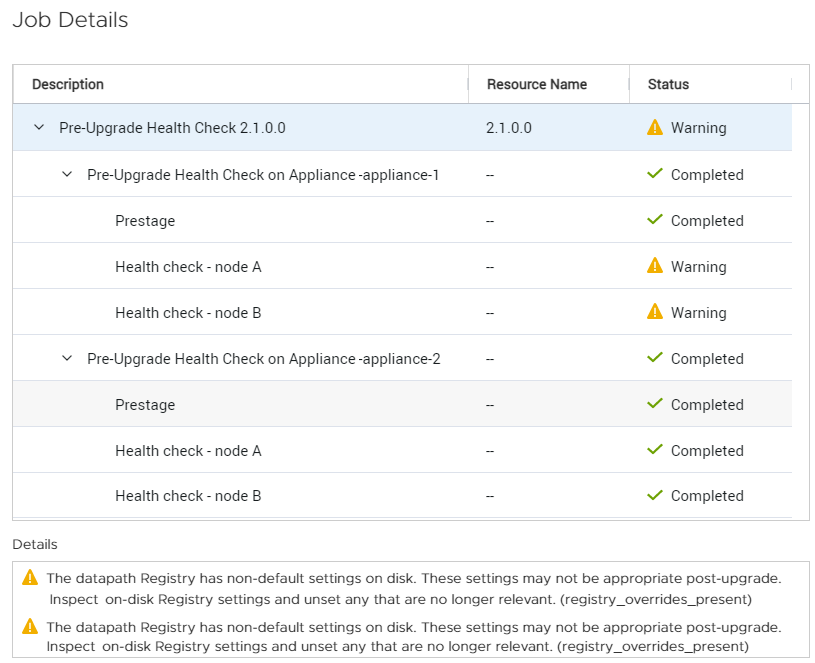The image size is (815, 663).
Task: Click the Warning icon next to Pre-Upgrade Health Check 2.1.0.0
Action: [x=655, y=128]
